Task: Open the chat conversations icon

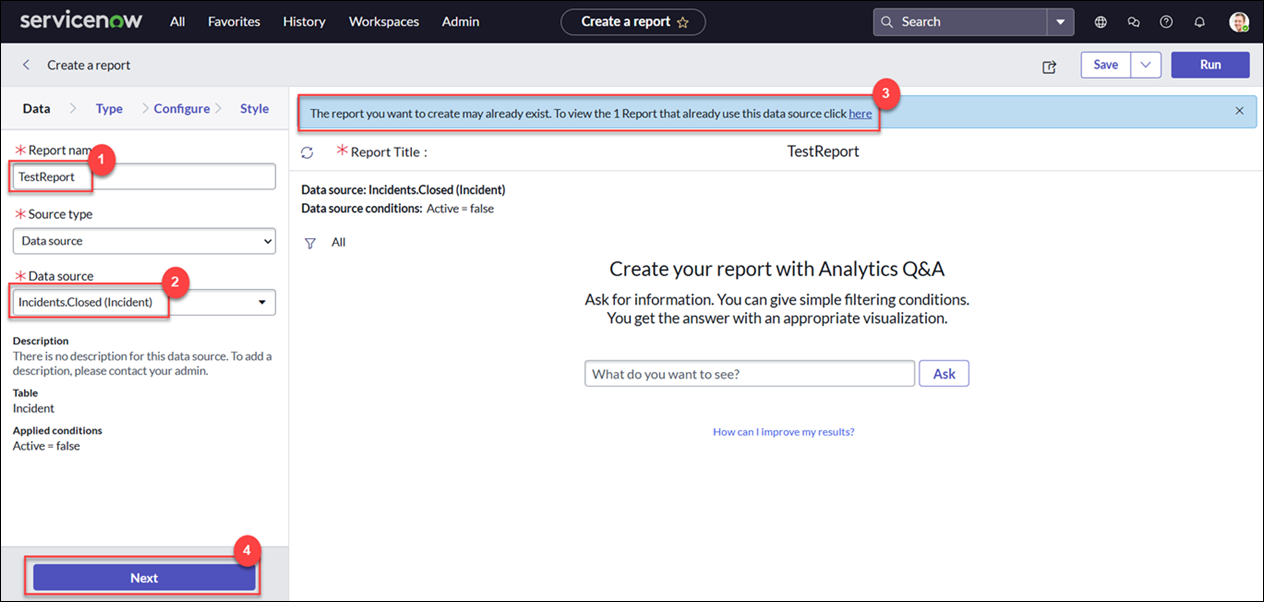Action: pyautogui.click(x=1133, y=22)
